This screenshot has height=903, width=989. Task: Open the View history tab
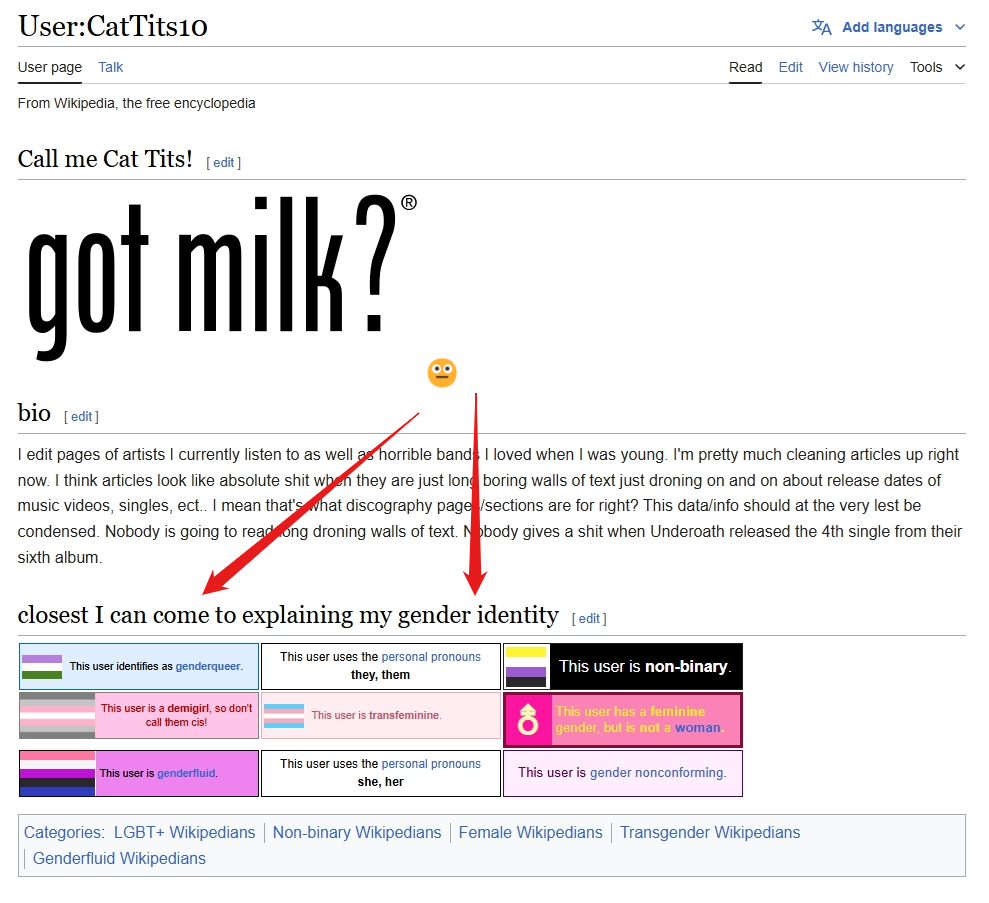[856, 67]
